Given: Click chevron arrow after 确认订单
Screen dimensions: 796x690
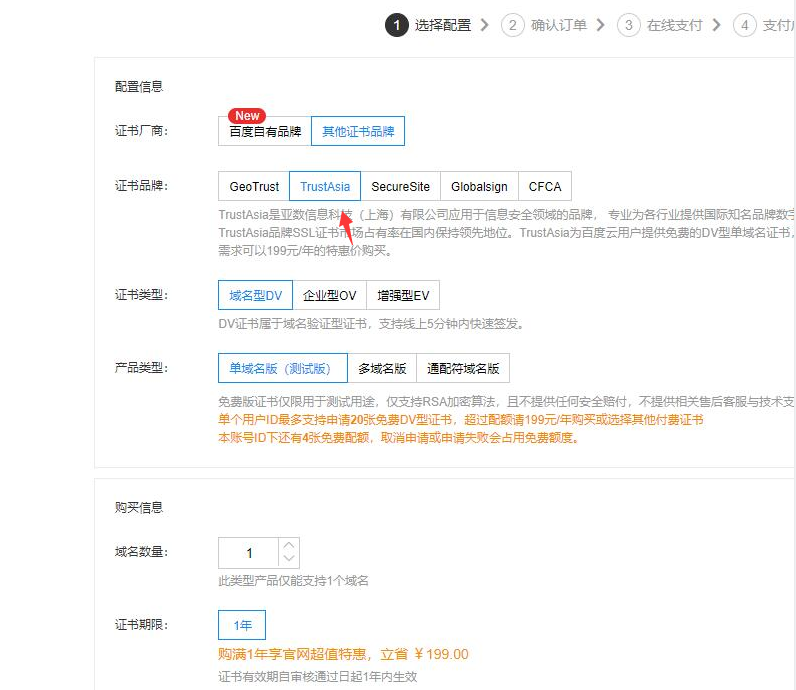Looking at the screenshot, I should (x=601, y=25).
